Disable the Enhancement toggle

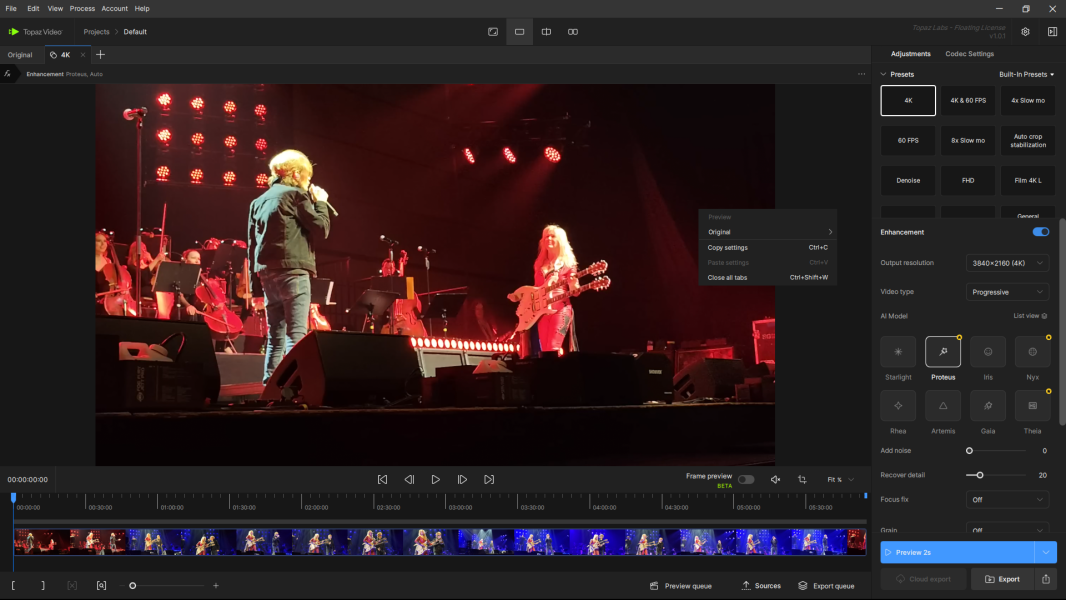[x=1041, y=232]
